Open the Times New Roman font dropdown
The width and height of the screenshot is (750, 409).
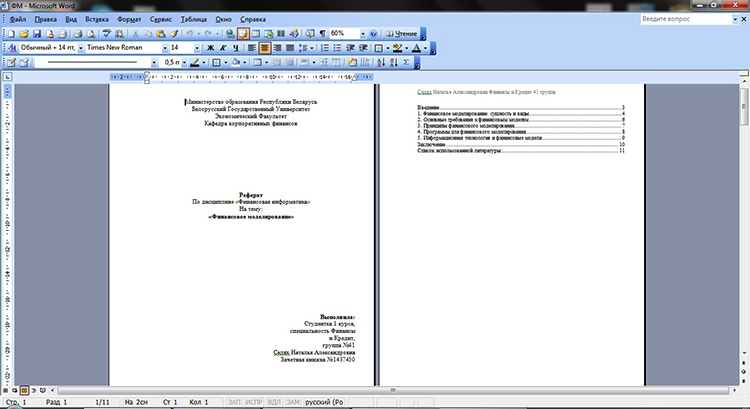pos(165,48)
